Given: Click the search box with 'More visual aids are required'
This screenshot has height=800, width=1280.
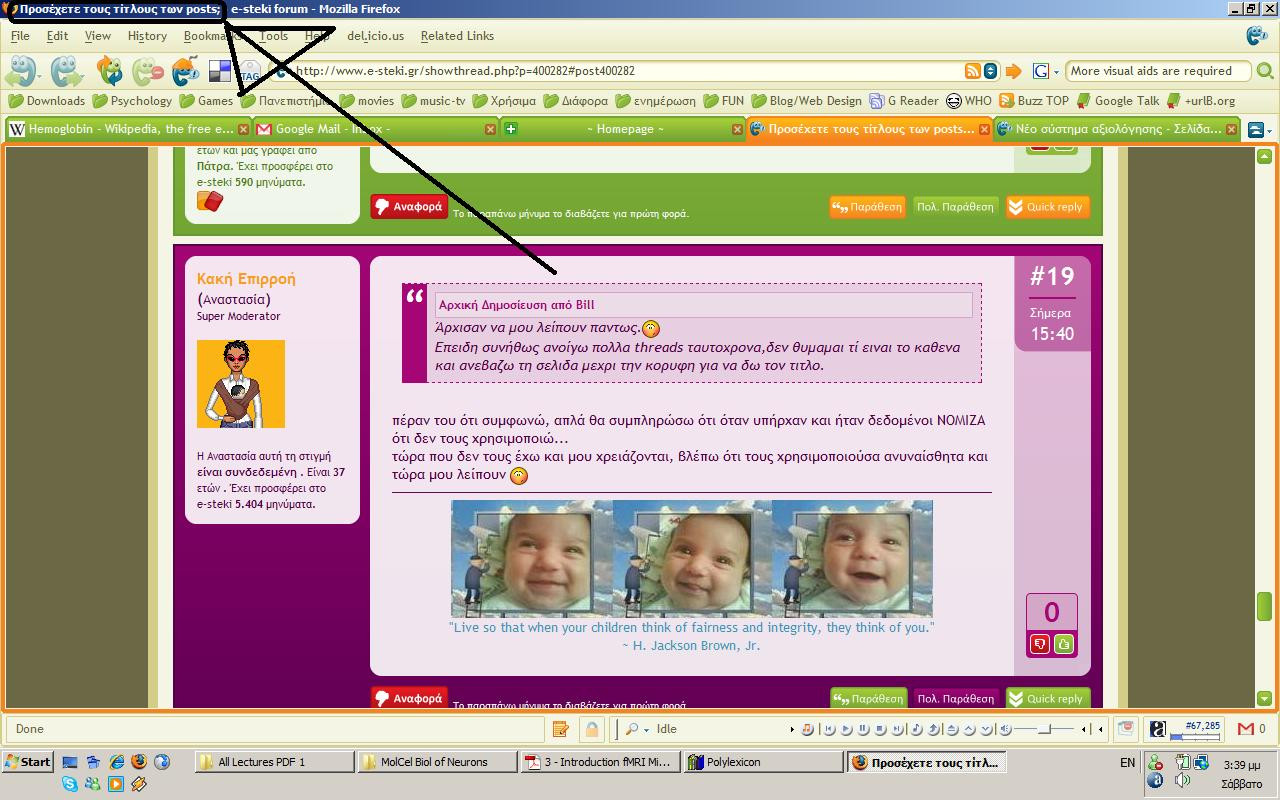Looking at the screenshot, I should [x=1158, y=71].
